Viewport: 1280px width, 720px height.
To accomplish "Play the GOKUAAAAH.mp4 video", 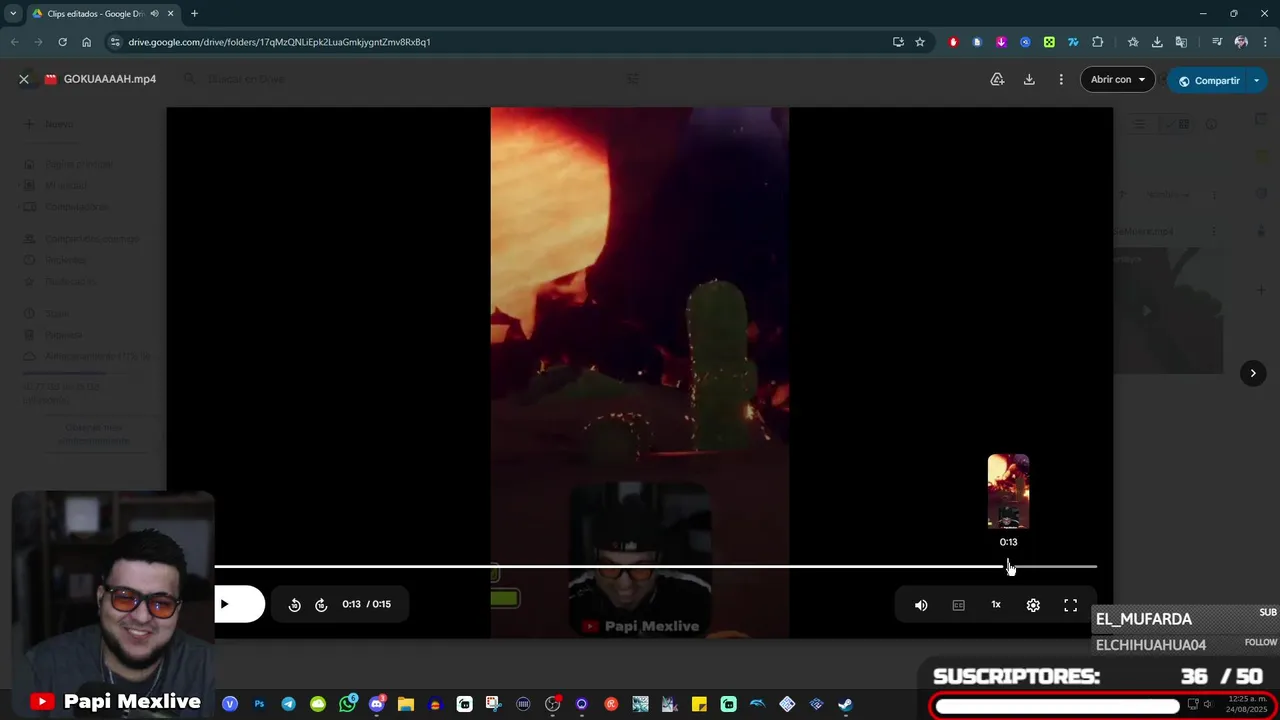I will pyautogui.click(x=225, y=604).
